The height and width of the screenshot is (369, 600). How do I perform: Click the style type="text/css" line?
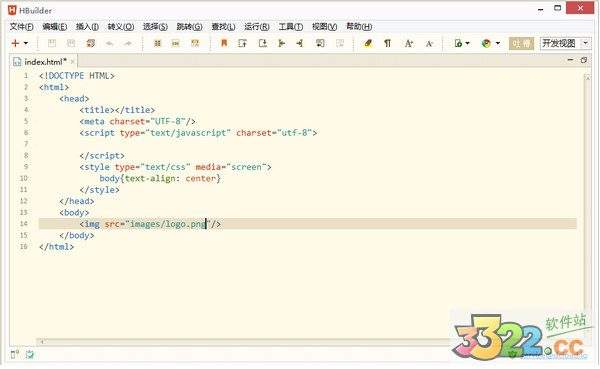coord(175,167)
